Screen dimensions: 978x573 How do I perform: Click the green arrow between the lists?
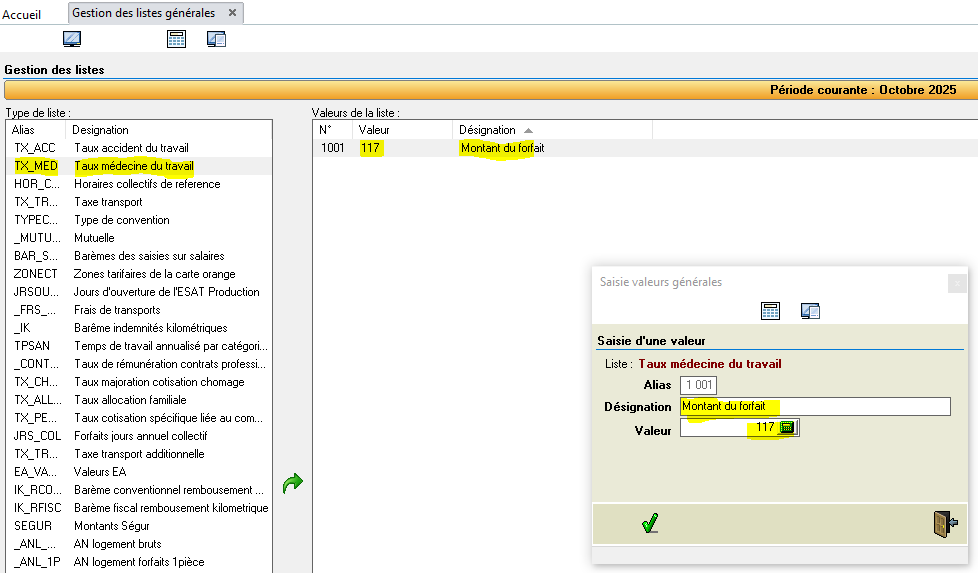[292, 484]
